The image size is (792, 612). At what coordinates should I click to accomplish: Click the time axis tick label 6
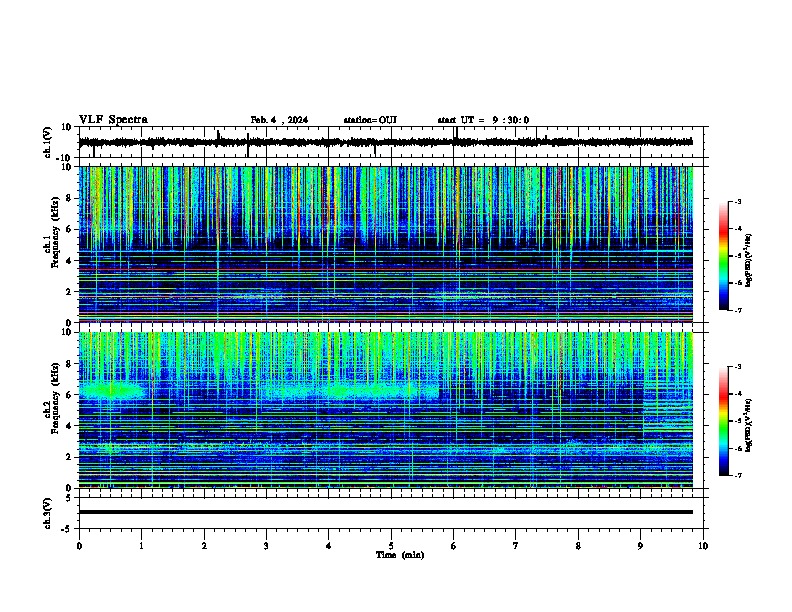coord(454,546)
